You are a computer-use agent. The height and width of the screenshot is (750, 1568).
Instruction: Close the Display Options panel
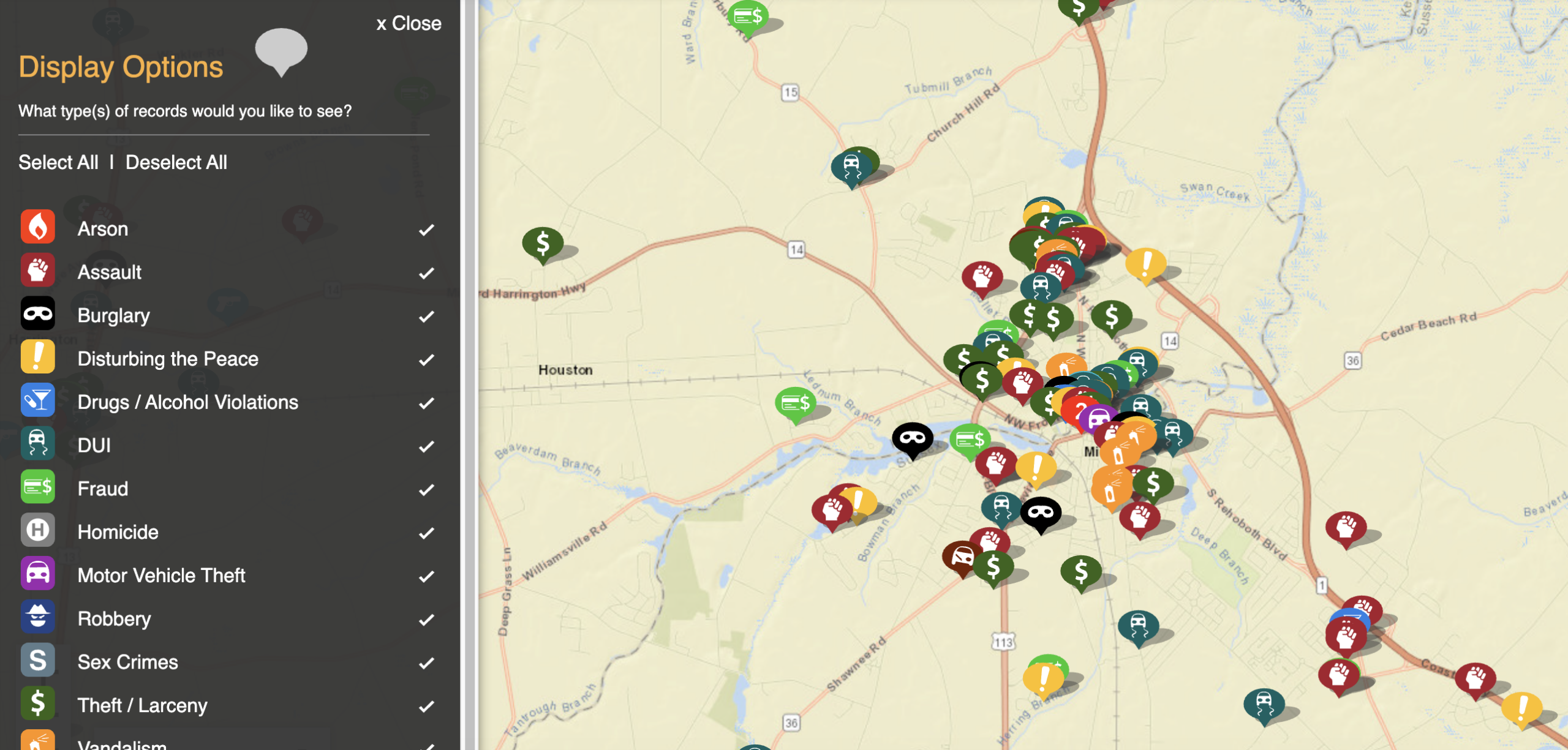tap(409, 23)
